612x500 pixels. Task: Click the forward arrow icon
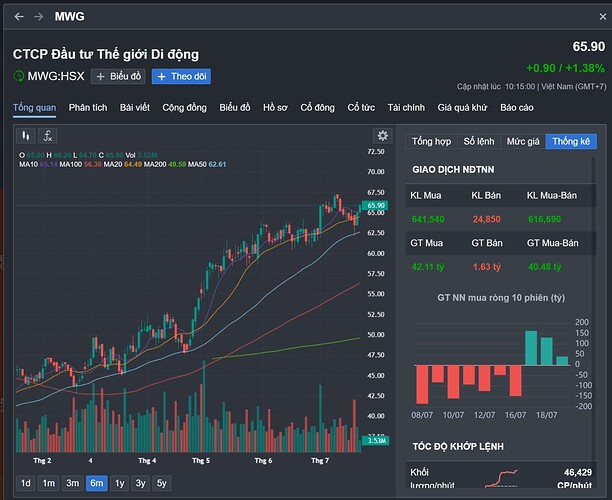click(x=38, y=17)
